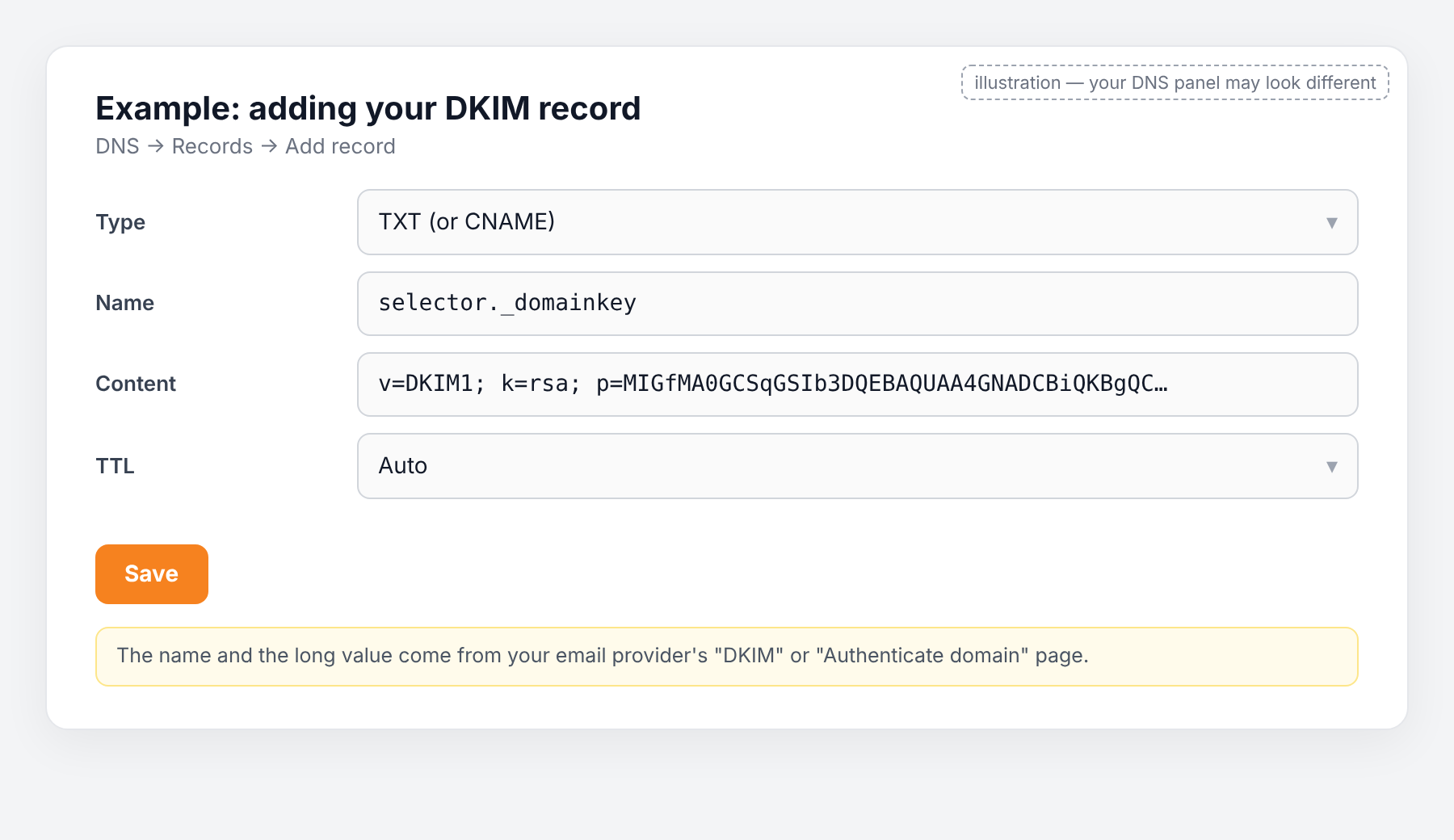Click the Content field label
Image resolution: width=1454 pixels, height=840 pixels.
pyautogui.click(x=136, y=384)
